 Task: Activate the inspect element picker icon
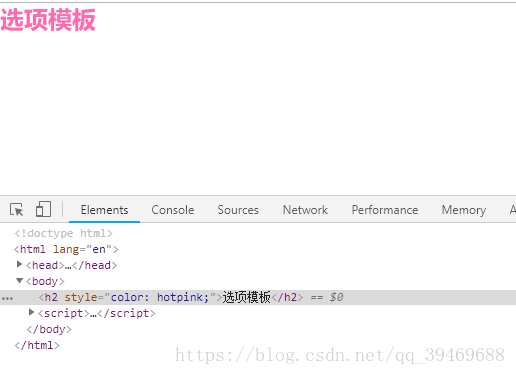(x=16, y=210)
